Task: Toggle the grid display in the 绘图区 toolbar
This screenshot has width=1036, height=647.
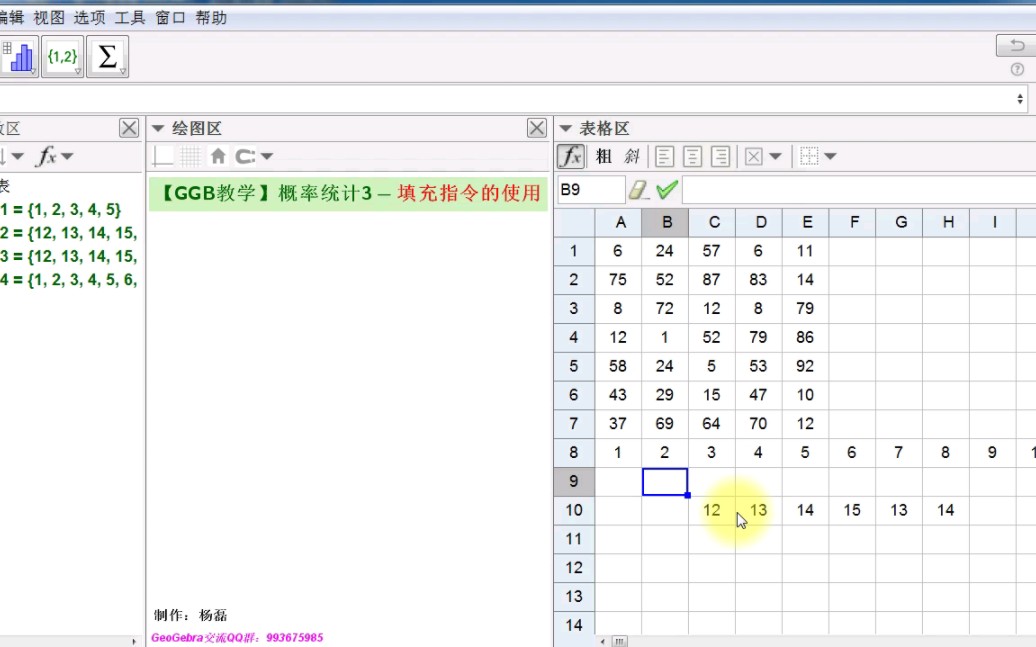Action: click(190, 157)
